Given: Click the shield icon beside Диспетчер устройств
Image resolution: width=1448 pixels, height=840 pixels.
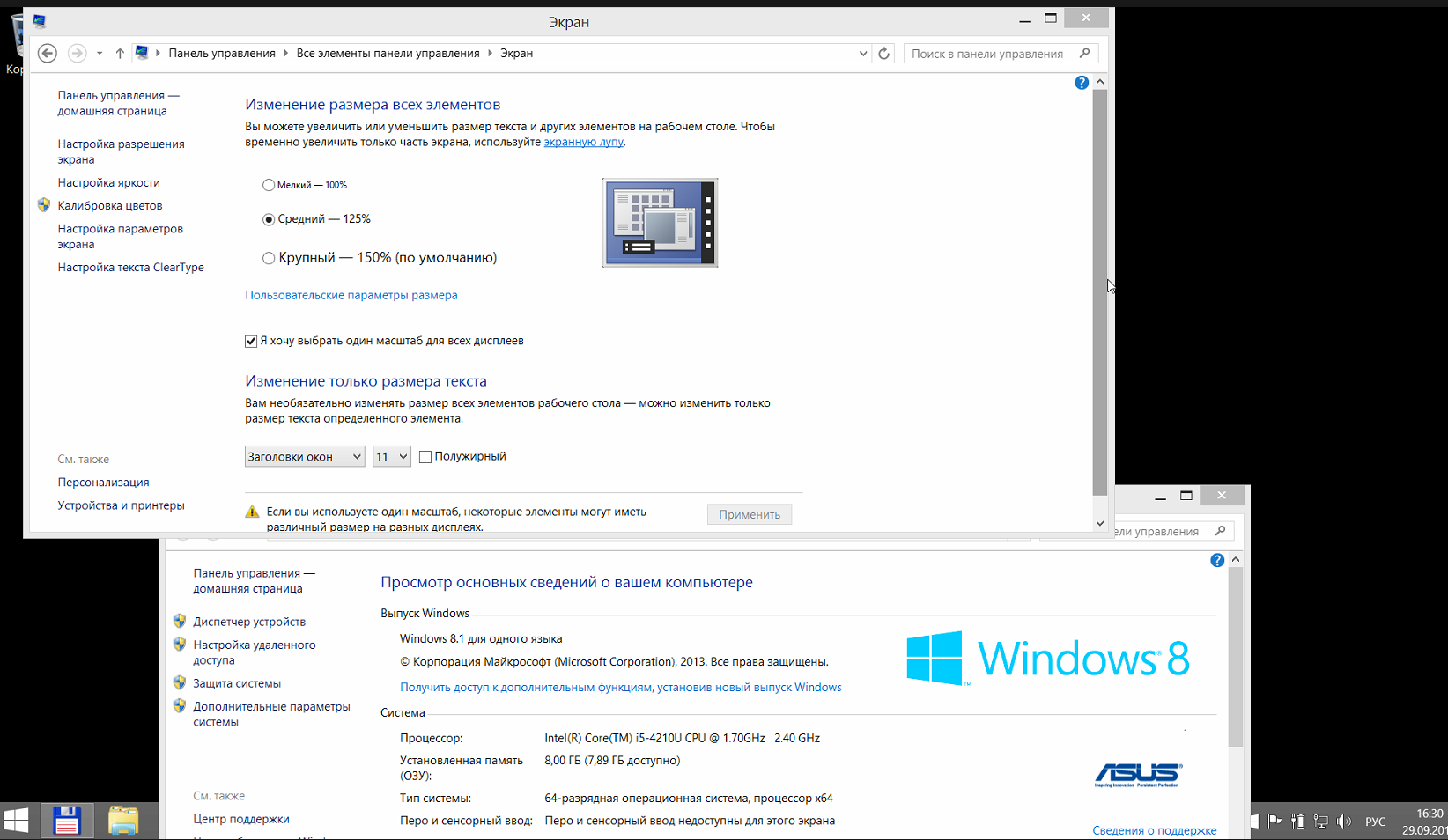Looking at the screenshot, I should pyautogui.click(x=180, y=621).
